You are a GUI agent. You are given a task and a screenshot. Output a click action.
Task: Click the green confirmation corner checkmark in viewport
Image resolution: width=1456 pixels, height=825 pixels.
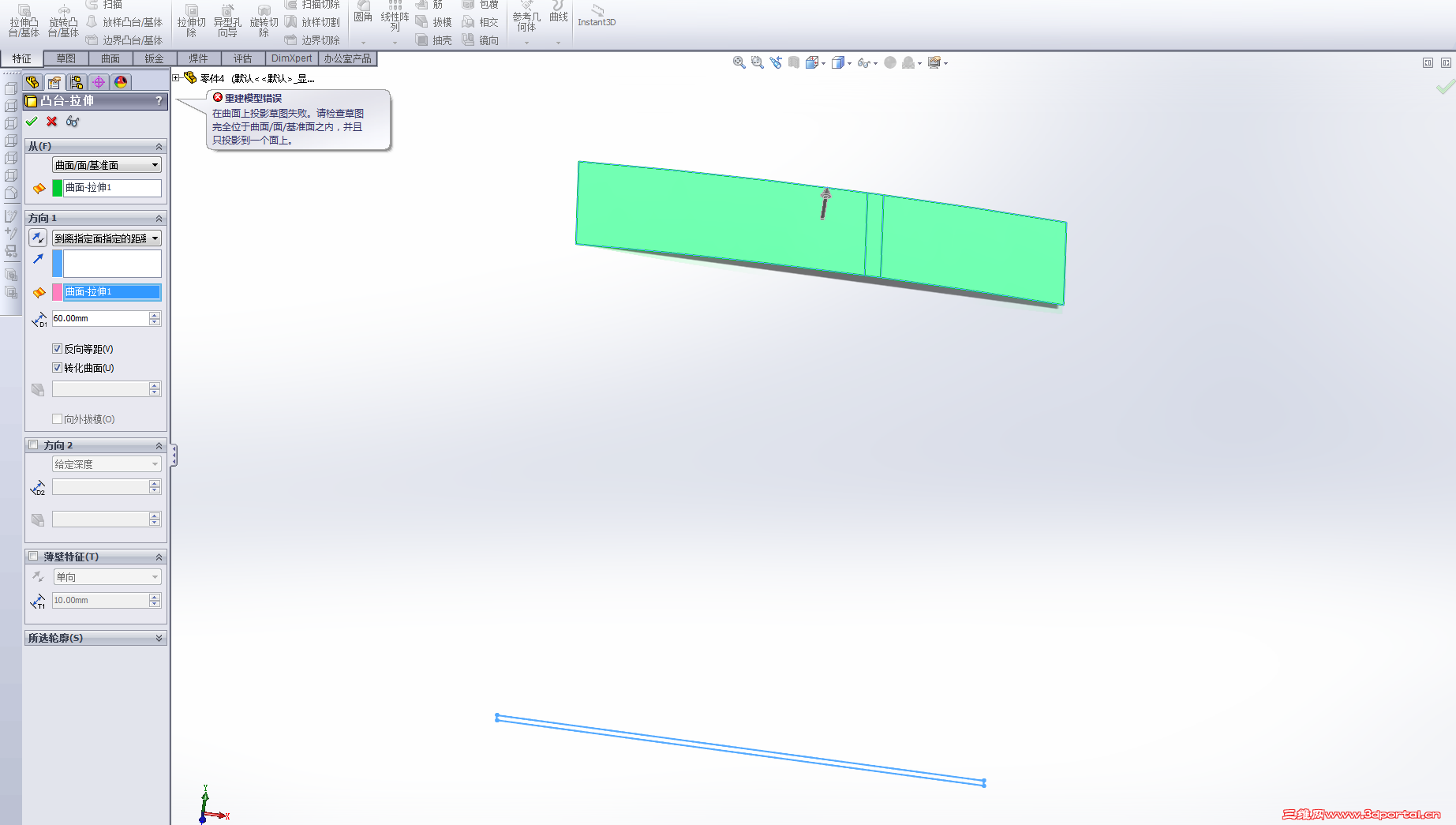[x=1444, y=87]
